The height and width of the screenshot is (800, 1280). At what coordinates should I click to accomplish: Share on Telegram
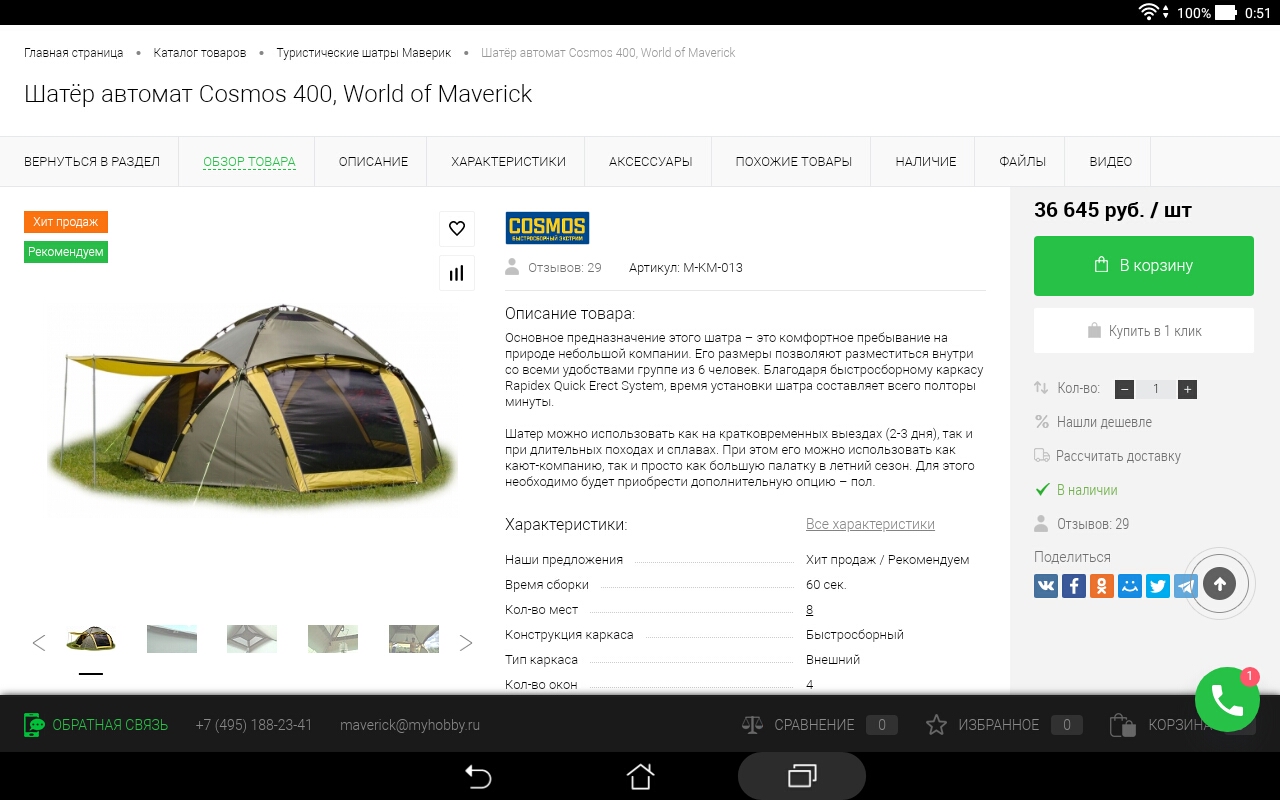1186,585
